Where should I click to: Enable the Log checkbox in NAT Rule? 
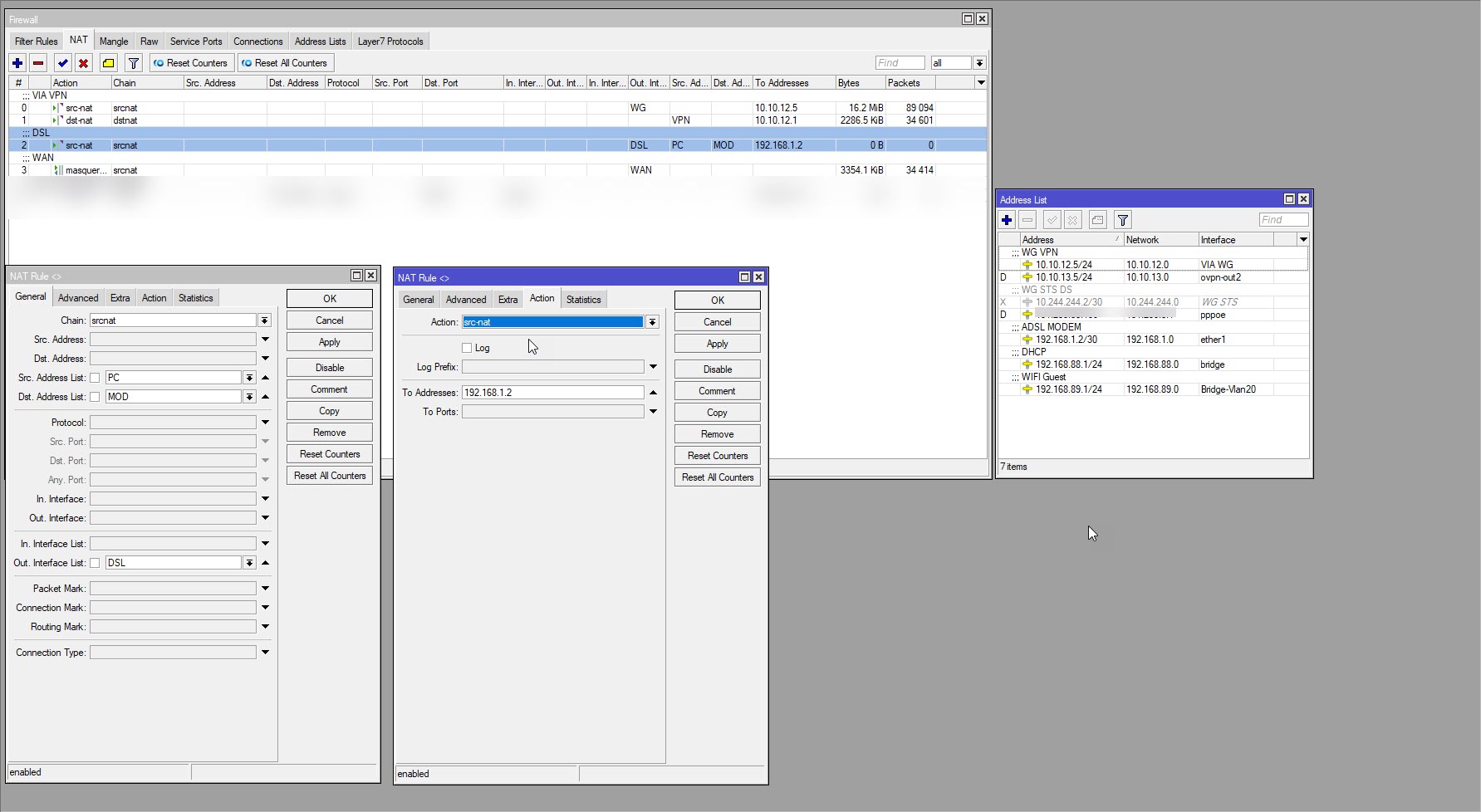(x=467, y=348)
